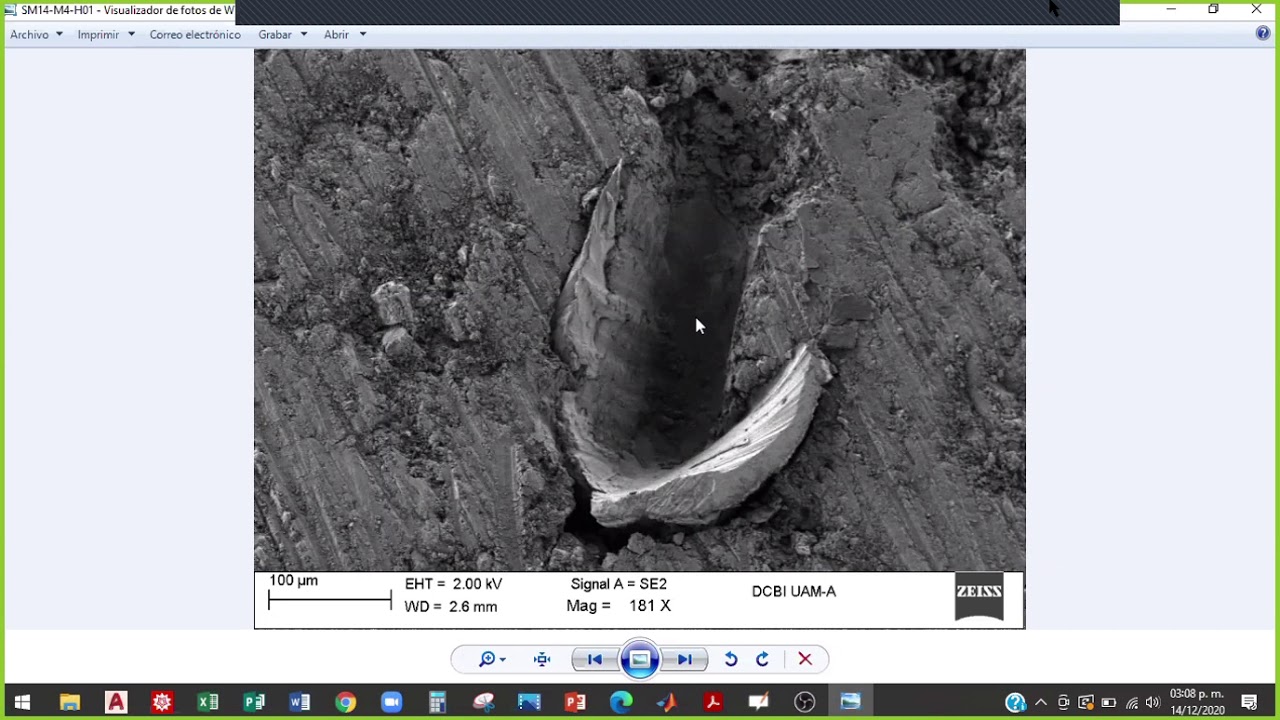Open Google Chrome from the taskbar
This screenshot has height=720, width=1280.
pos(346,702)
